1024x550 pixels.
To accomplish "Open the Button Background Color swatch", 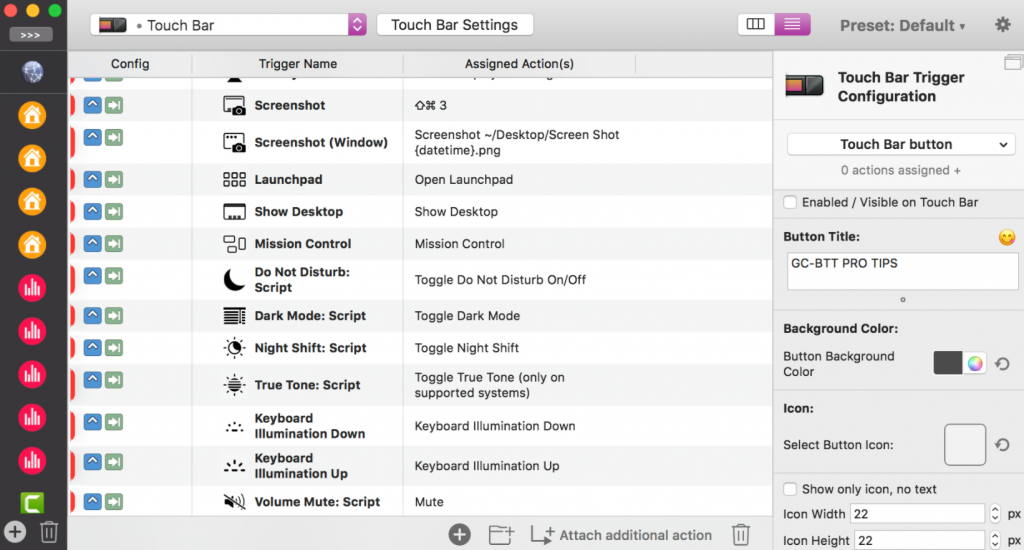I will point(947,363).
